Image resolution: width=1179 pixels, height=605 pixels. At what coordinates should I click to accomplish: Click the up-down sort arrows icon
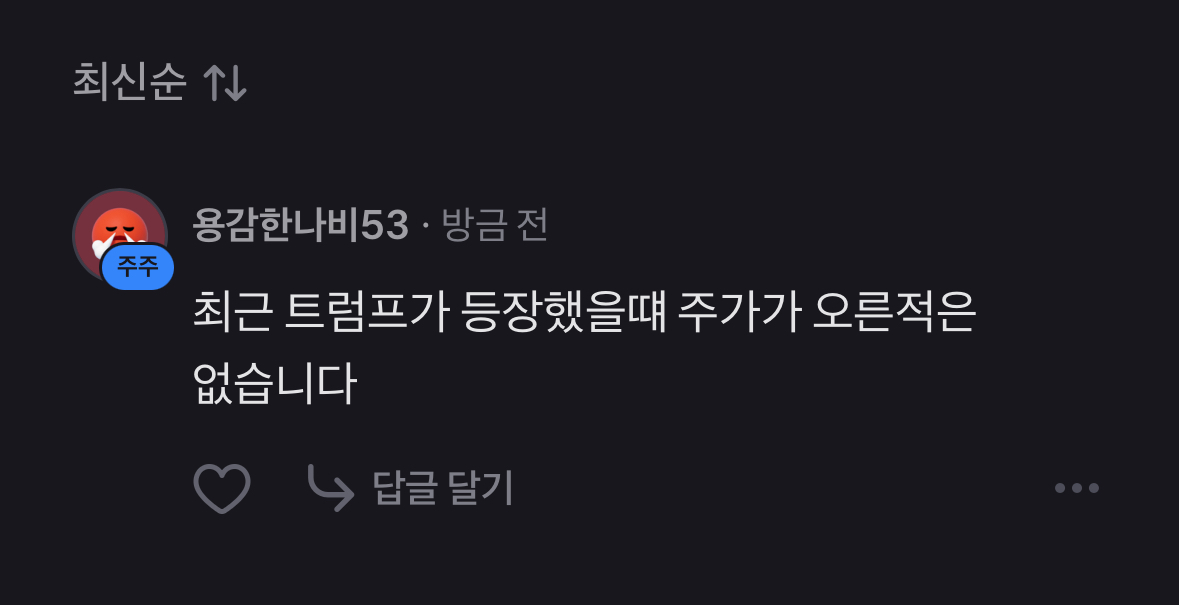pos(224,82)
